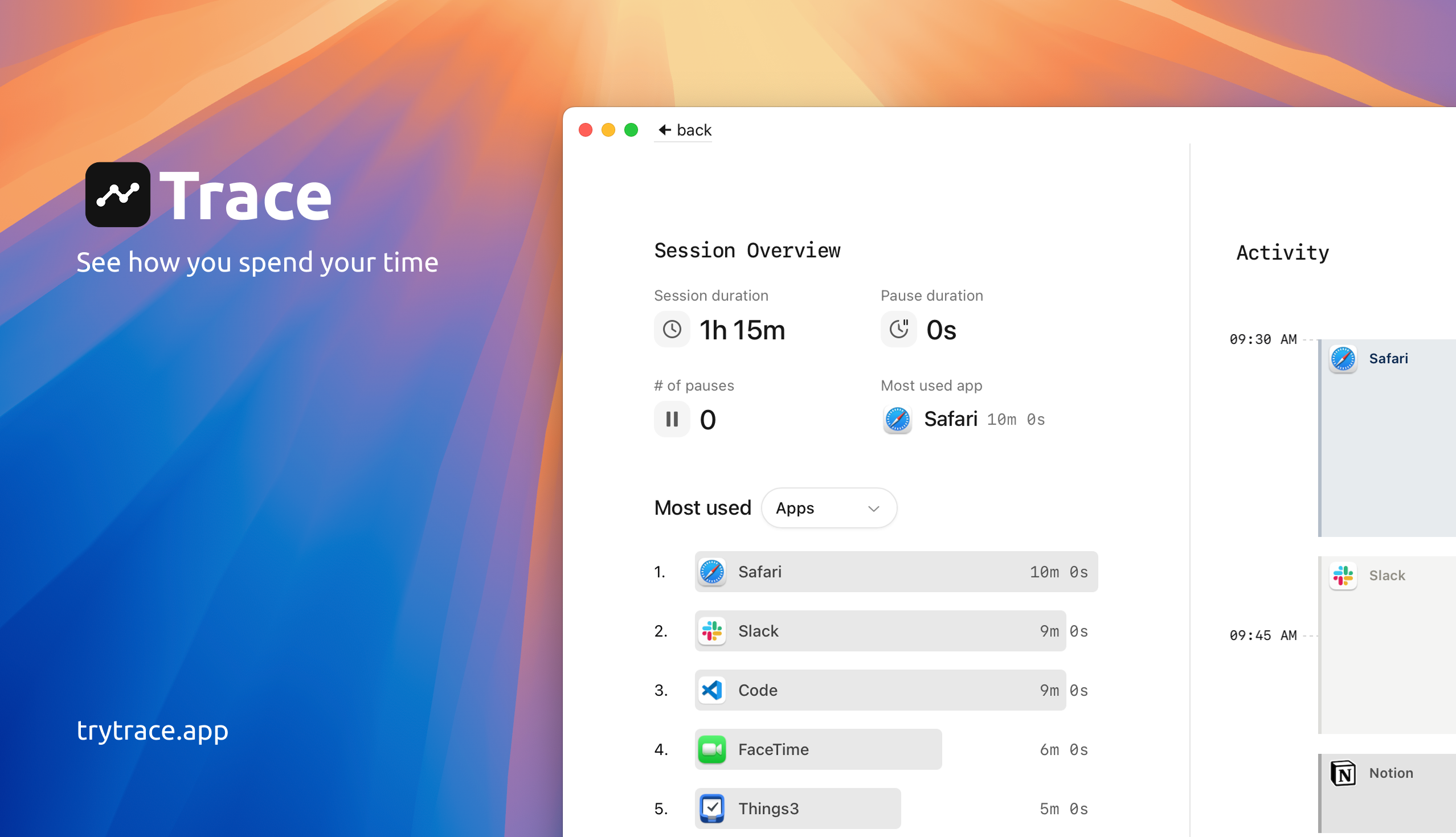Click the VS Code icon in ranked list
The width and height of the screenshot is (1456, 837).
pos(712,691)
